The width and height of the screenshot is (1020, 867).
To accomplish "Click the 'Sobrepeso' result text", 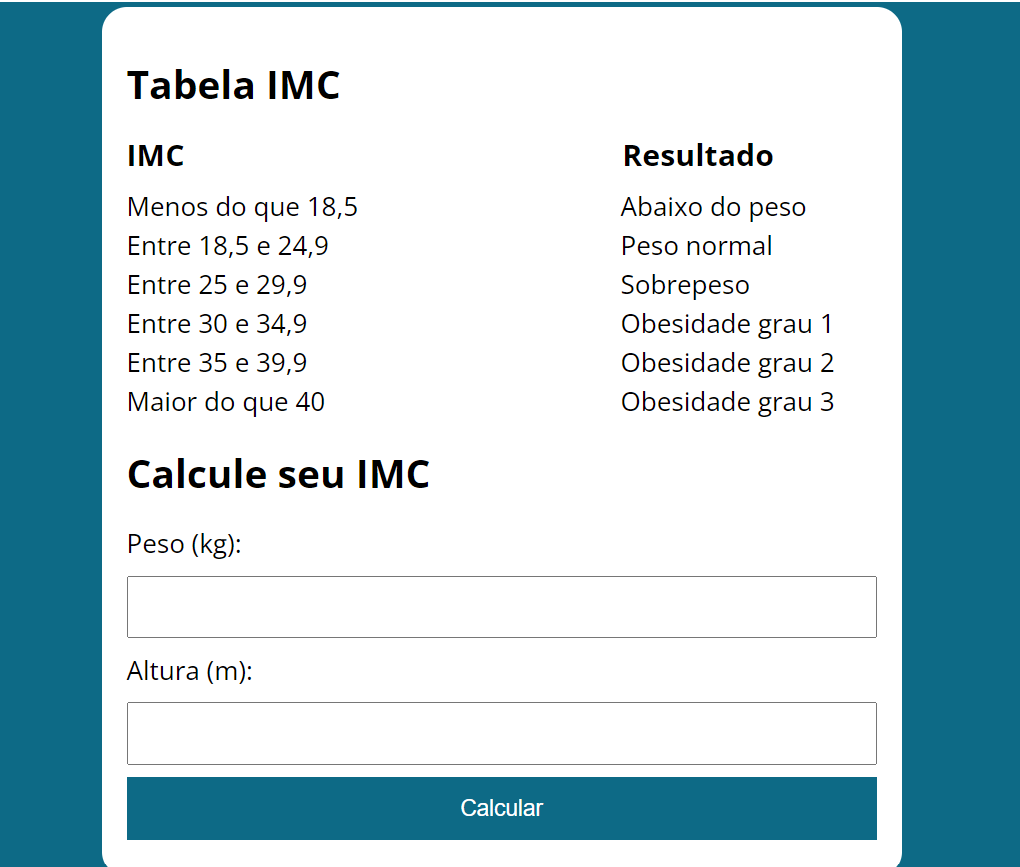I will click(684, 285).
